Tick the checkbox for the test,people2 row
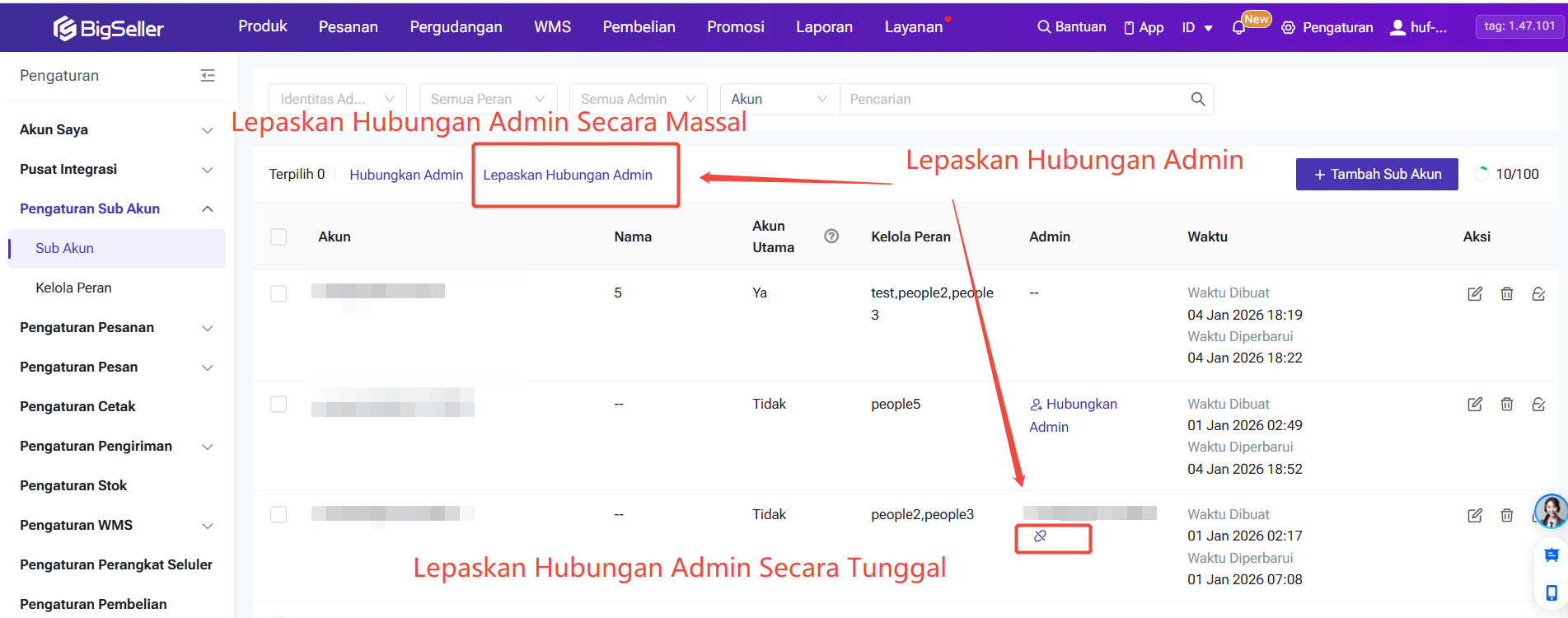The width and height of the screenshot is (1568, 618). [278, 294]
